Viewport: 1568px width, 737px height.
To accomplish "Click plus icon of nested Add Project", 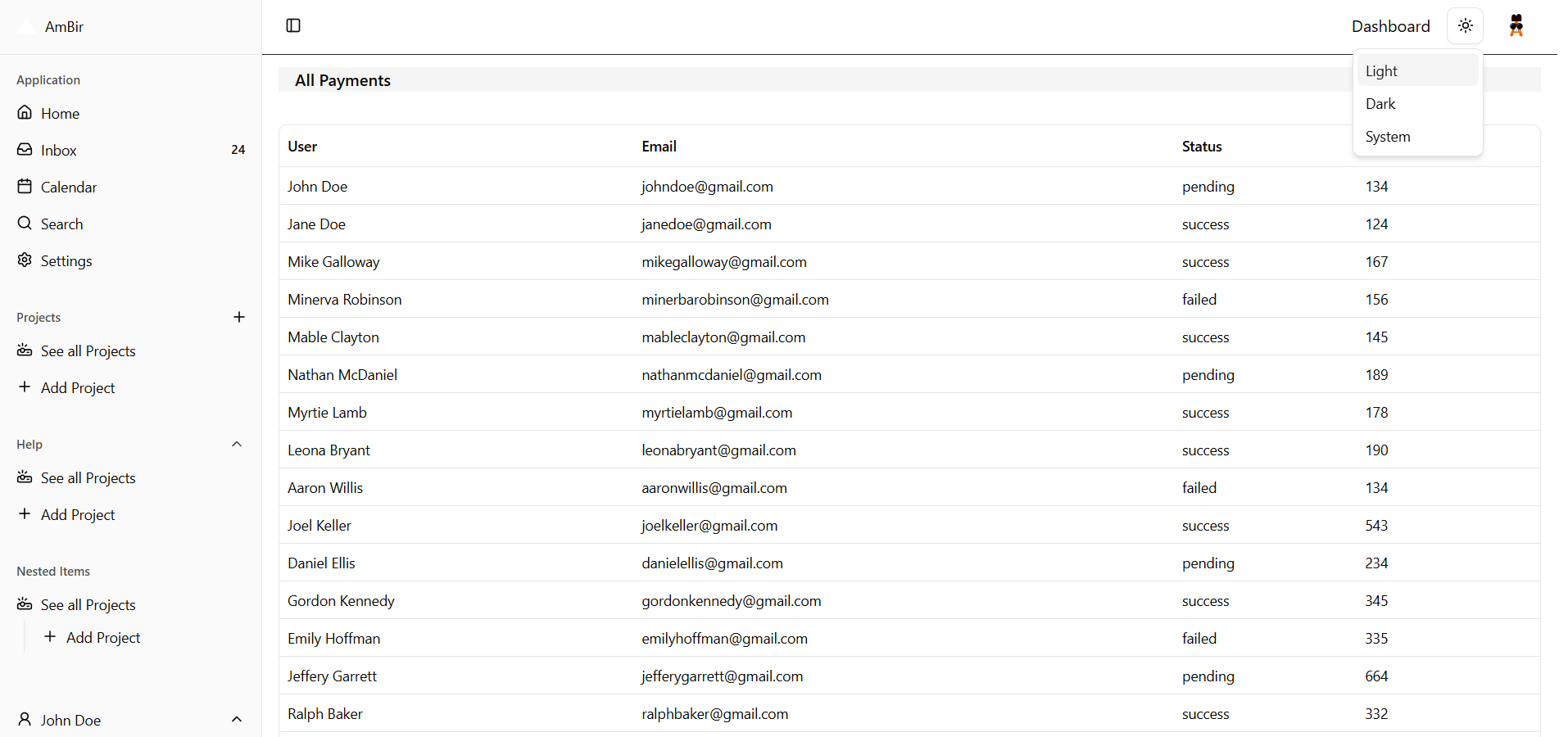I will 50,636.
